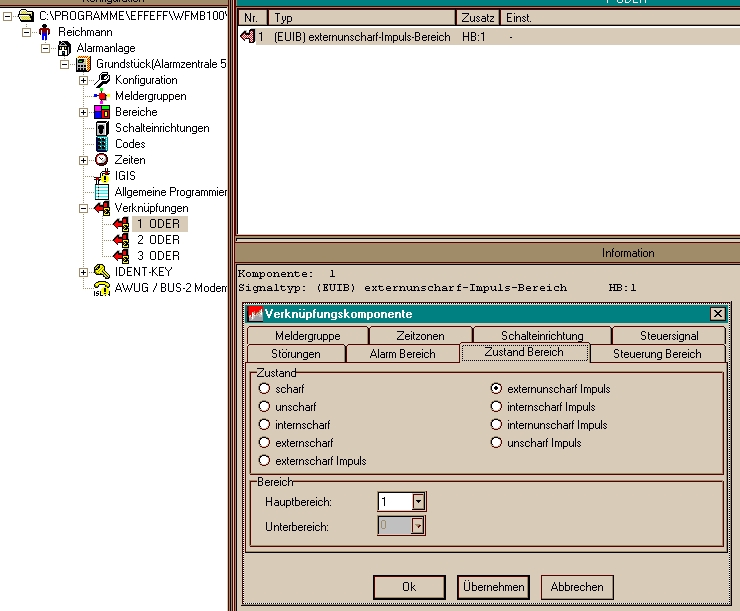Click the Meldergruppen icon in tree
The width and height of the screenshot is (740, 611).
click(x=102, y=96)
